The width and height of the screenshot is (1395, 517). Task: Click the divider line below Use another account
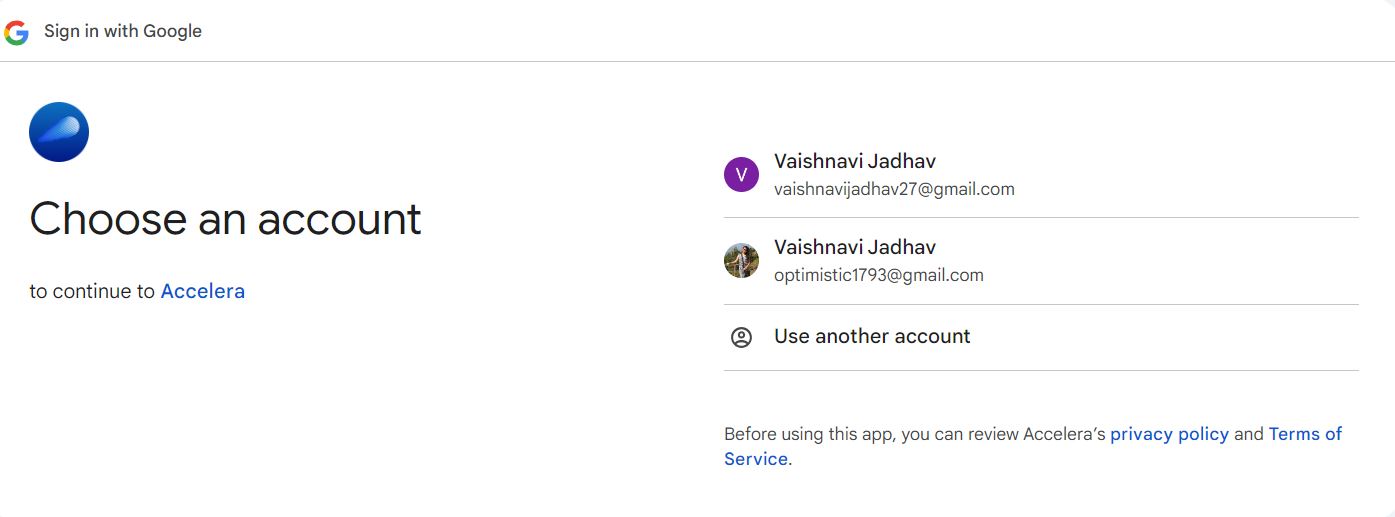point(1040,370)
